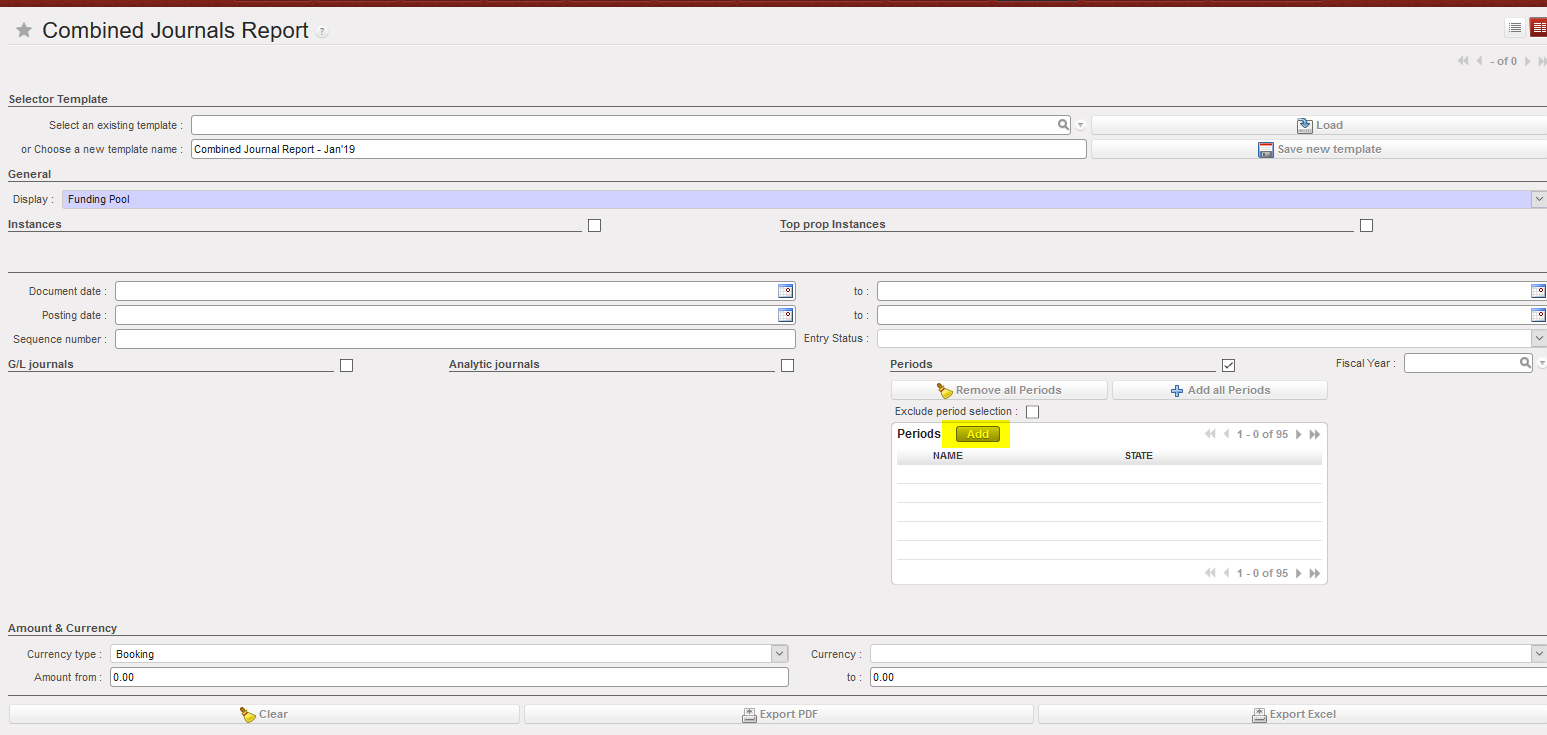Tick the G/L journals checkbox
This screenshot has height=735, width=1547.
coord(346,366)
